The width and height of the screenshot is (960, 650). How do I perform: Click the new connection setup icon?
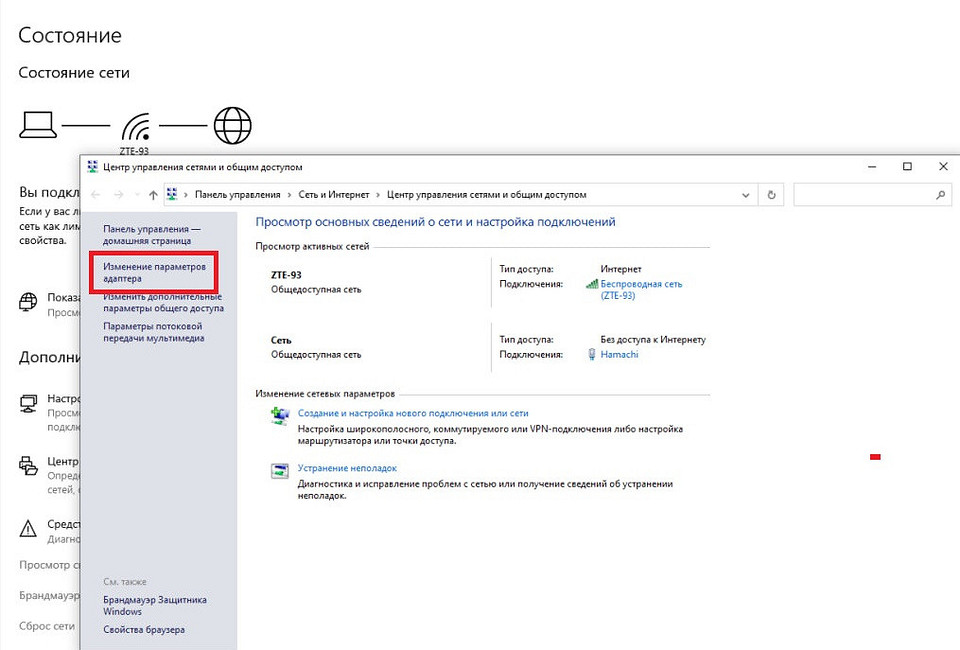point(280,416)
